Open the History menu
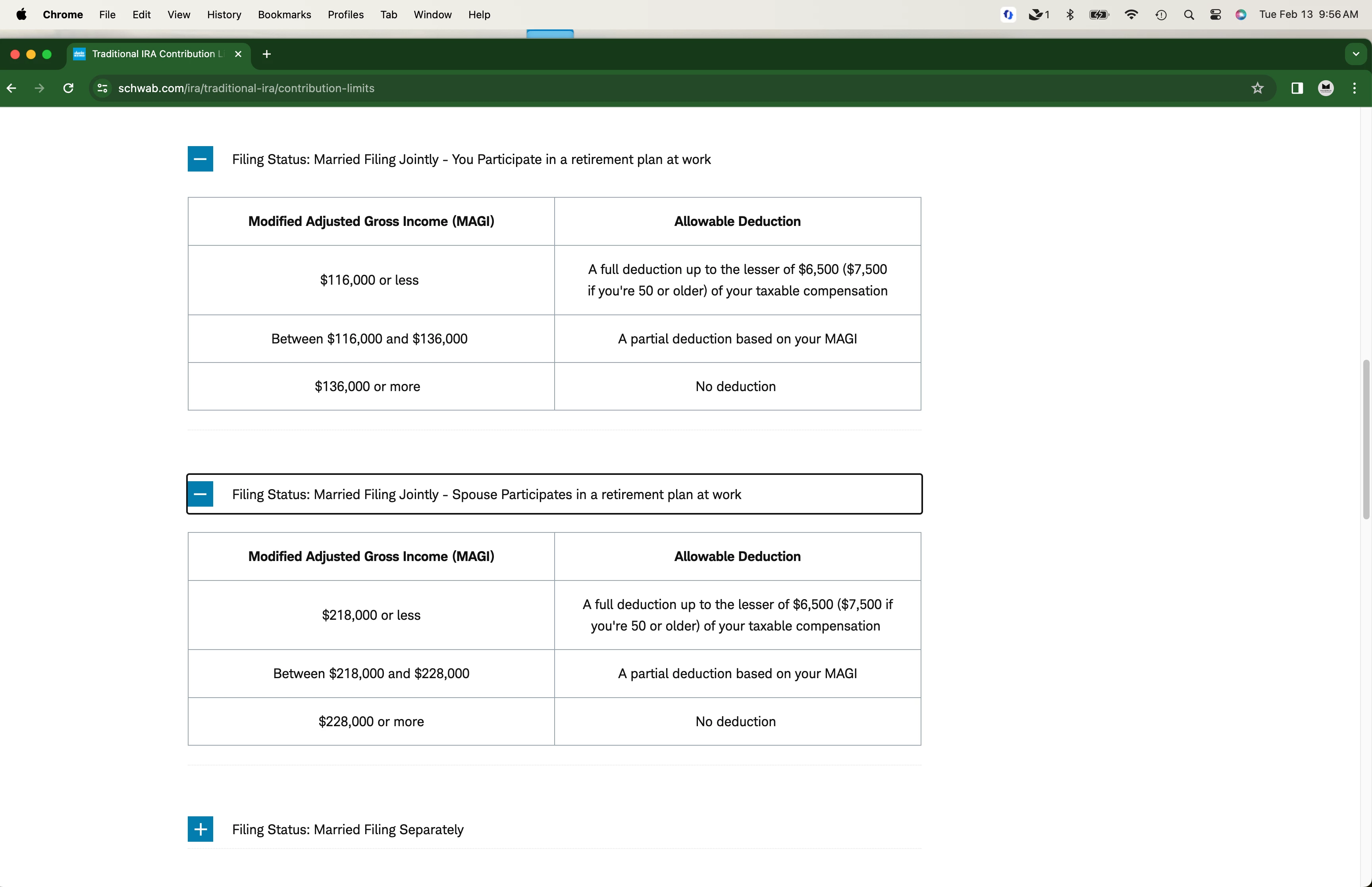The width and height of the screenshot is (1372, 887). coord(224,15)
